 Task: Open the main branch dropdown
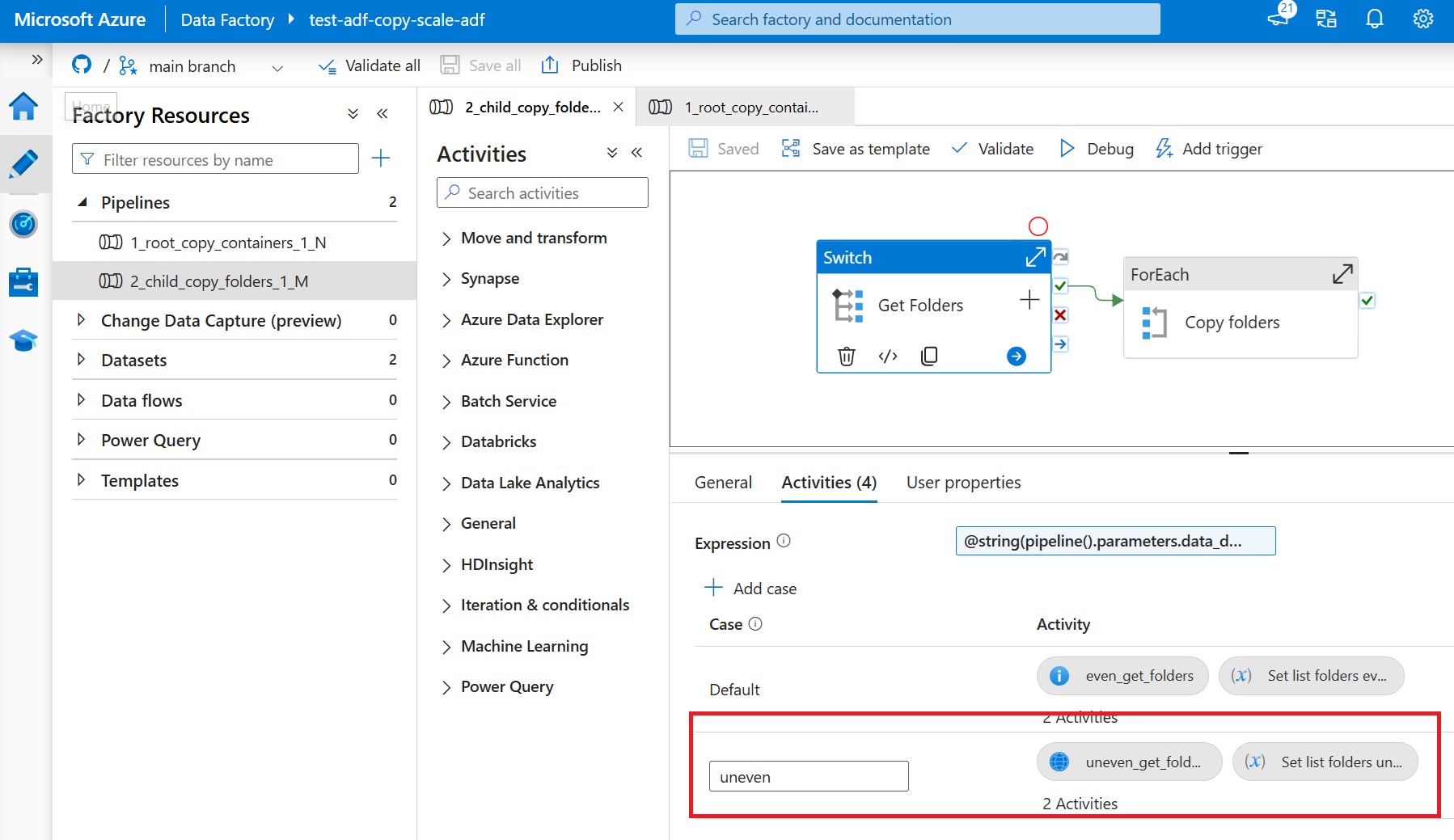click(277, 68)
